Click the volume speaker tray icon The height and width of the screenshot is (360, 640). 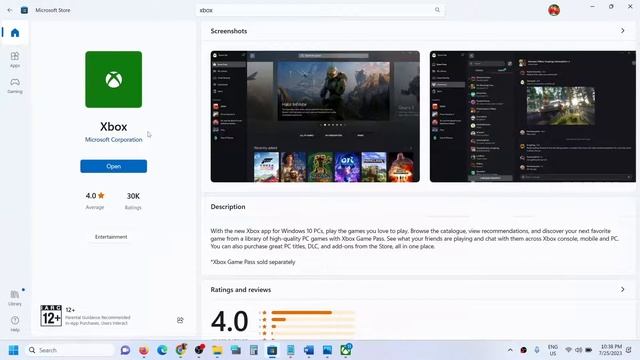point(578,350)
